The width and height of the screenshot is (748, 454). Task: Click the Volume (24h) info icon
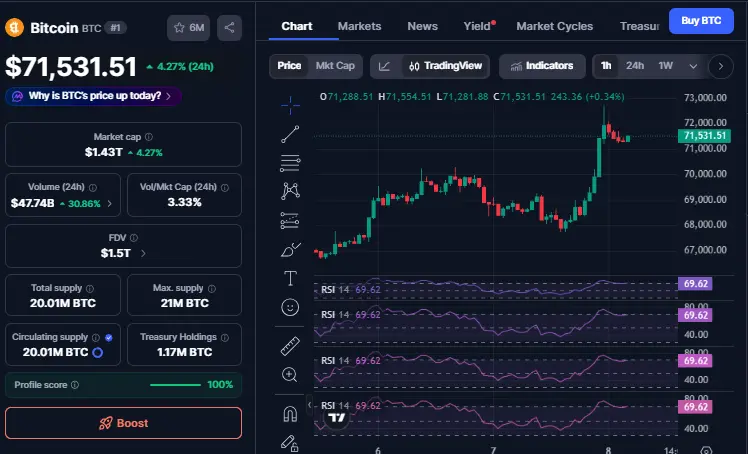click(93, 187)
